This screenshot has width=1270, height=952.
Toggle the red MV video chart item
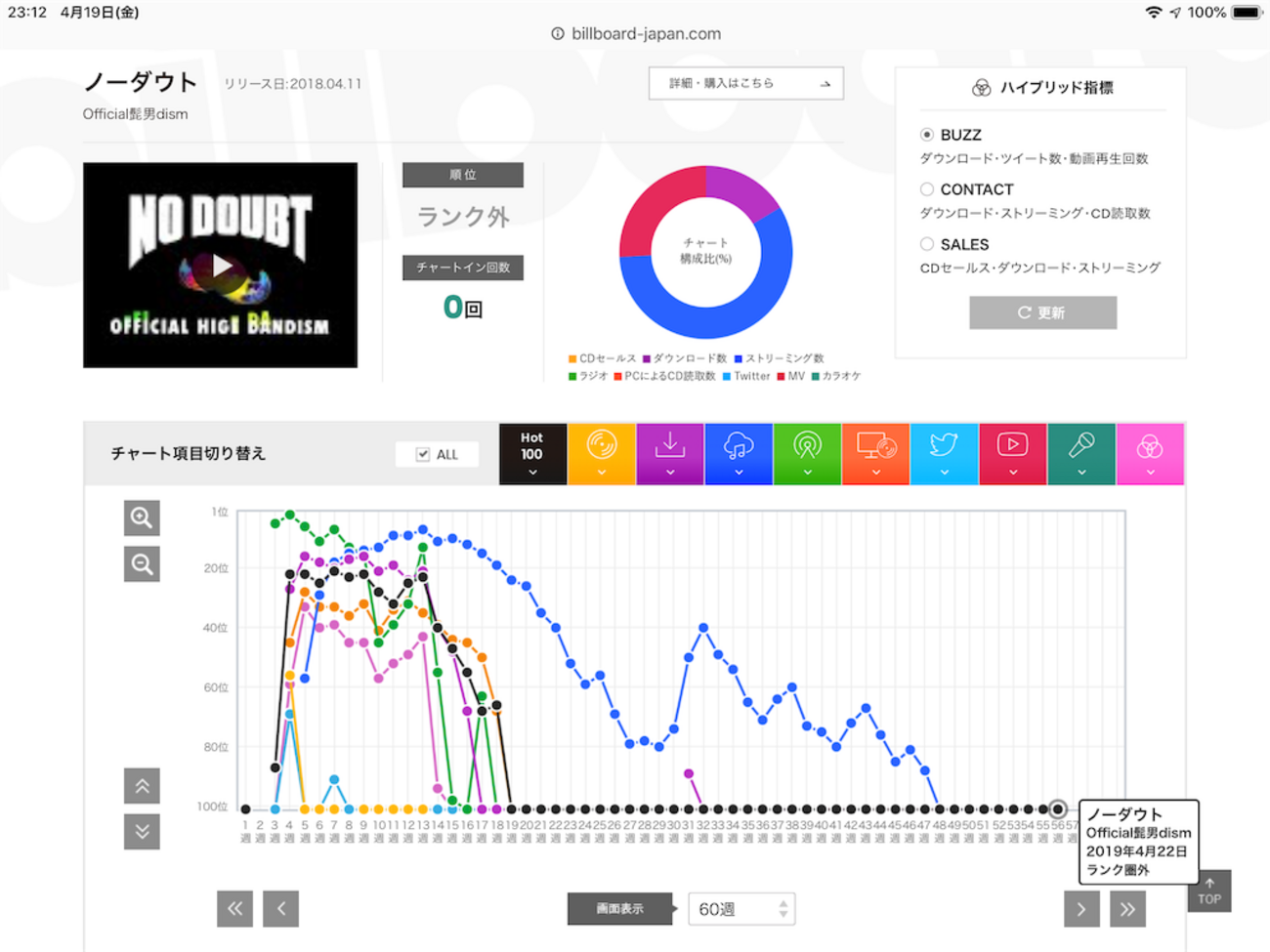(1013, 454)
